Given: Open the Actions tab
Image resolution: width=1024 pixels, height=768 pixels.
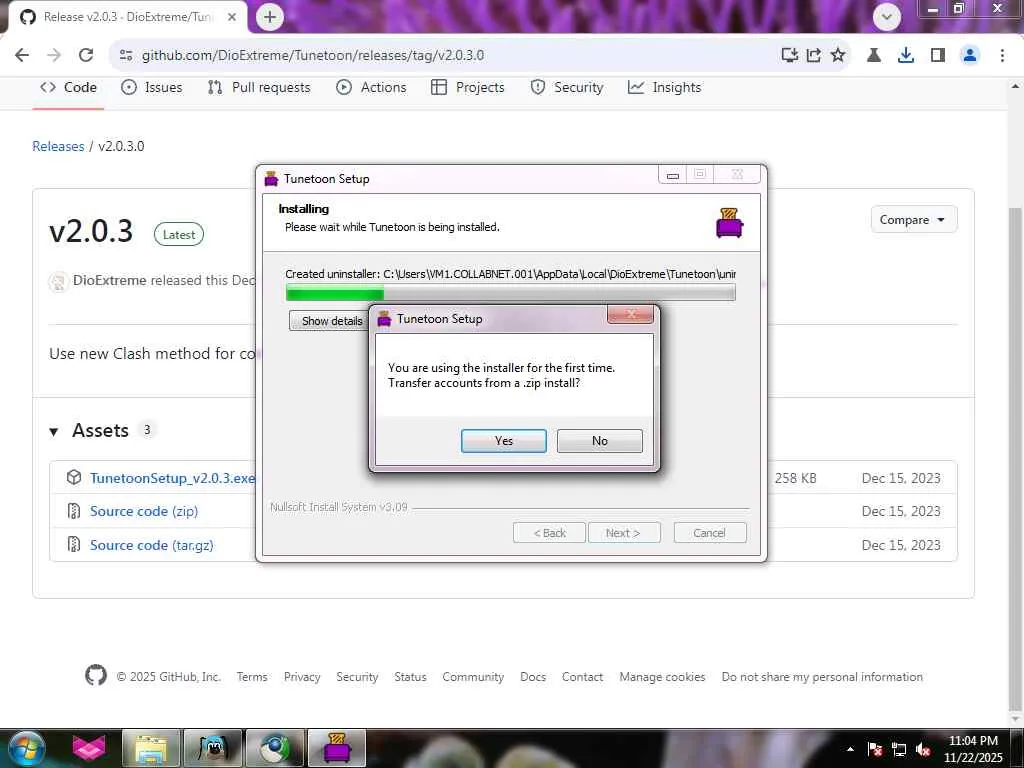Looking at the screenshot, I should (x=371, y=88).
